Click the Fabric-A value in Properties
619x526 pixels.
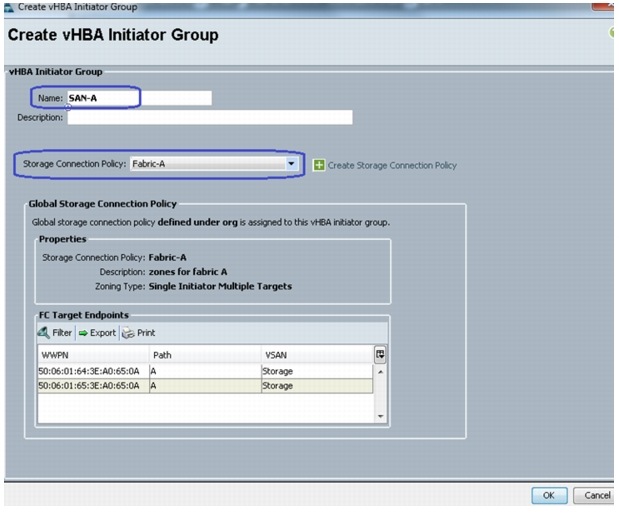[x=167, y=257]
